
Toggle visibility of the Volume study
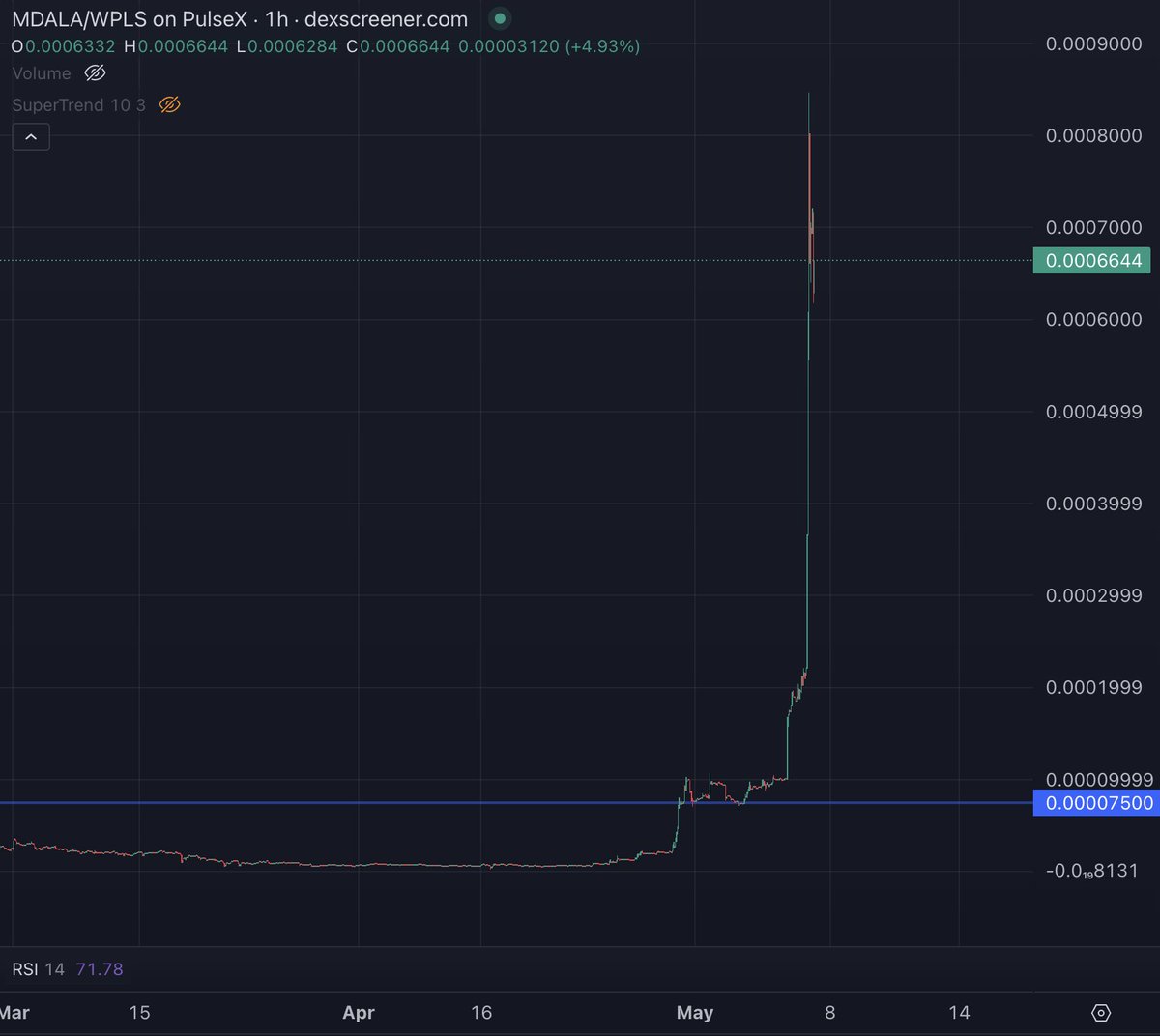(x=94, y=72)
